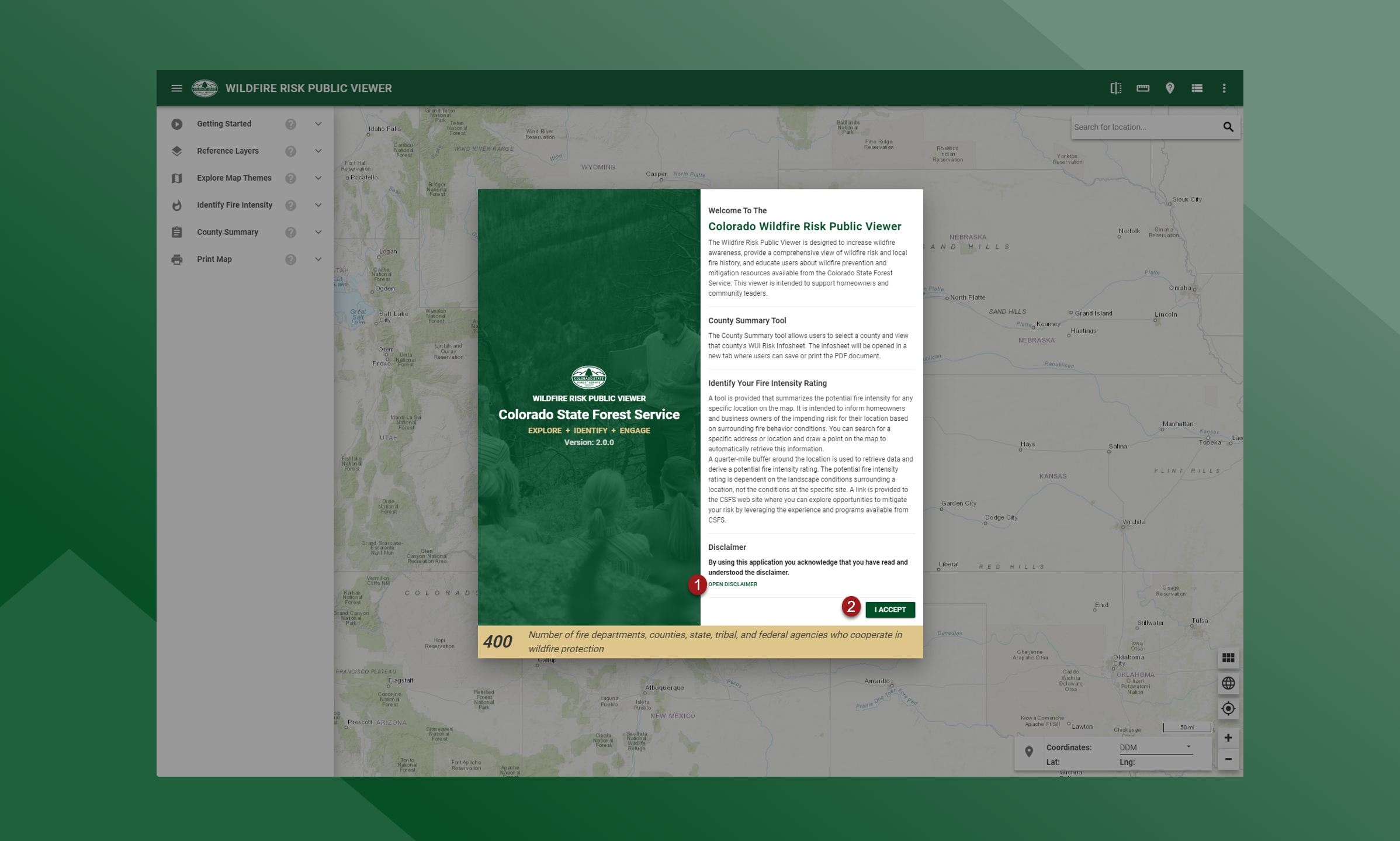The width and height of the screenshot is (1400, 841).
Task: Click the locate my position icon
Action: click(1228, 708)
